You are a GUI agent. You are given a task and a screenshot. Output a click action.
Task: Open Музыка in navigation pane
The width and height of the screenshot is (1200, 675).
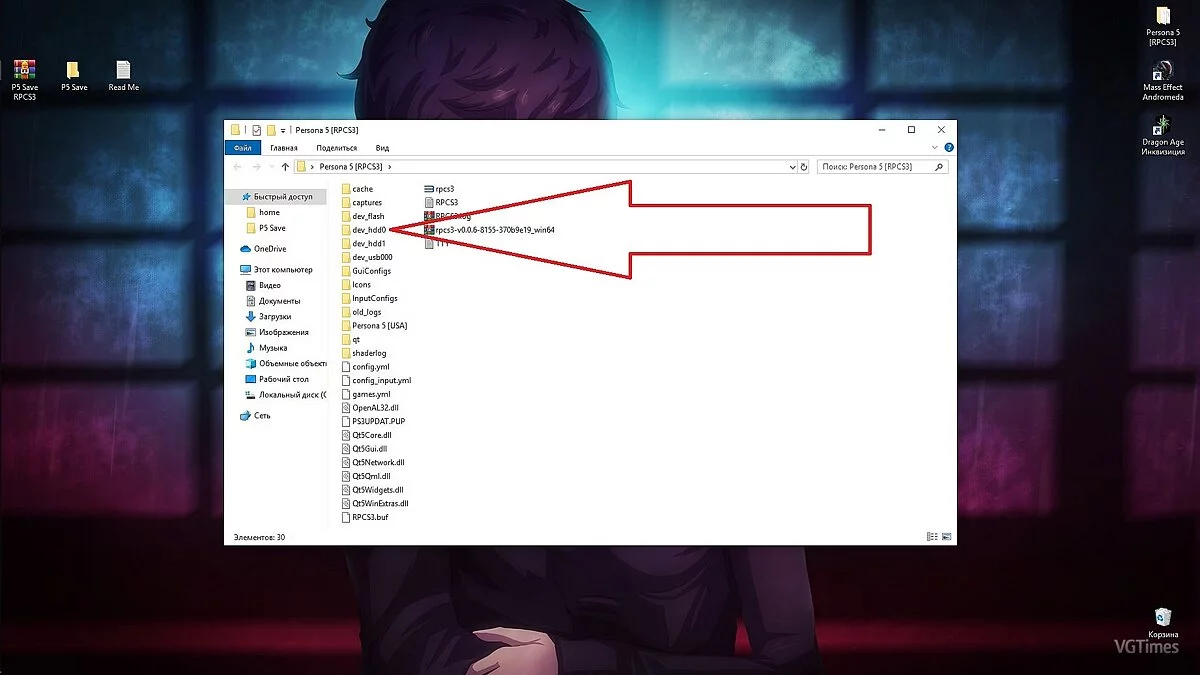pyautogui.click(x=266, y=348)
